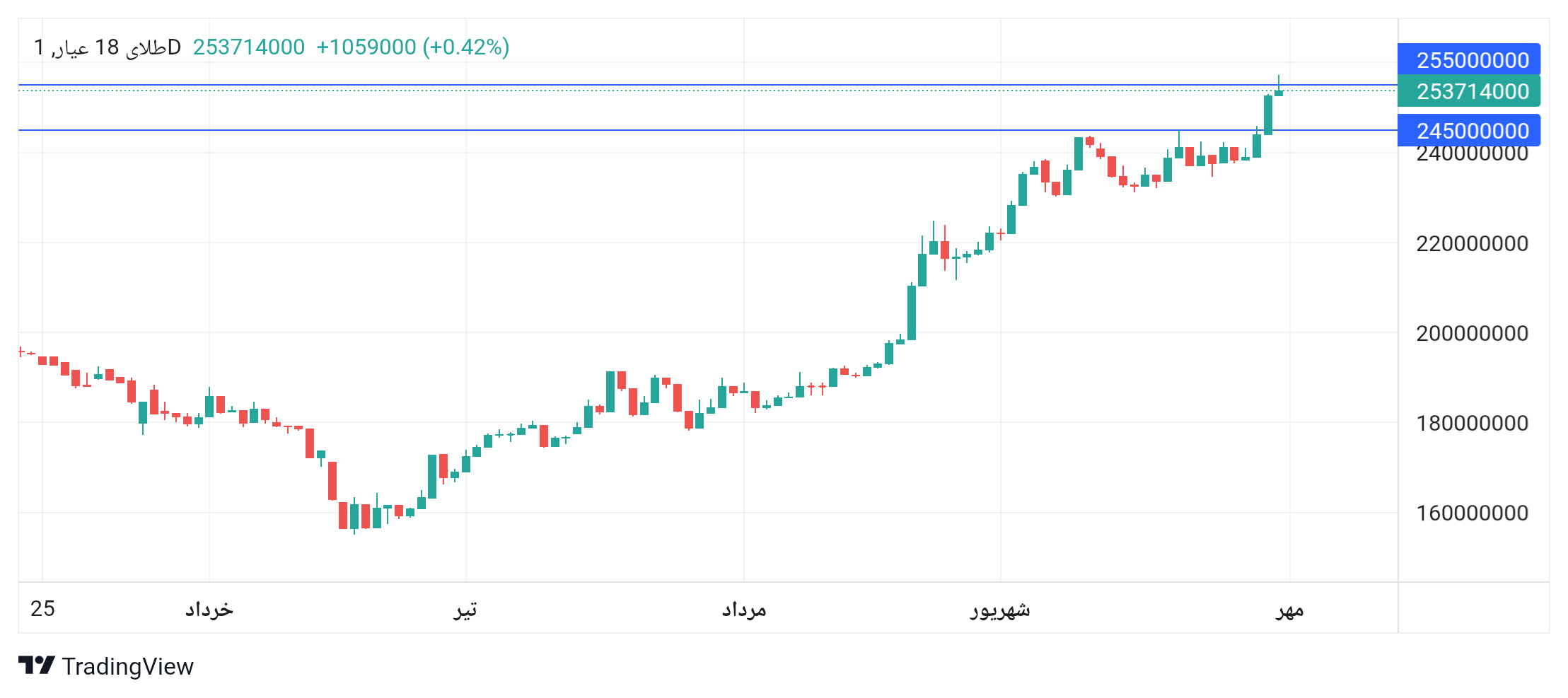Click the تیر month label on time axis
Image resolution: width=1568 pixels, height=698 pixels.
coord(465,609)
